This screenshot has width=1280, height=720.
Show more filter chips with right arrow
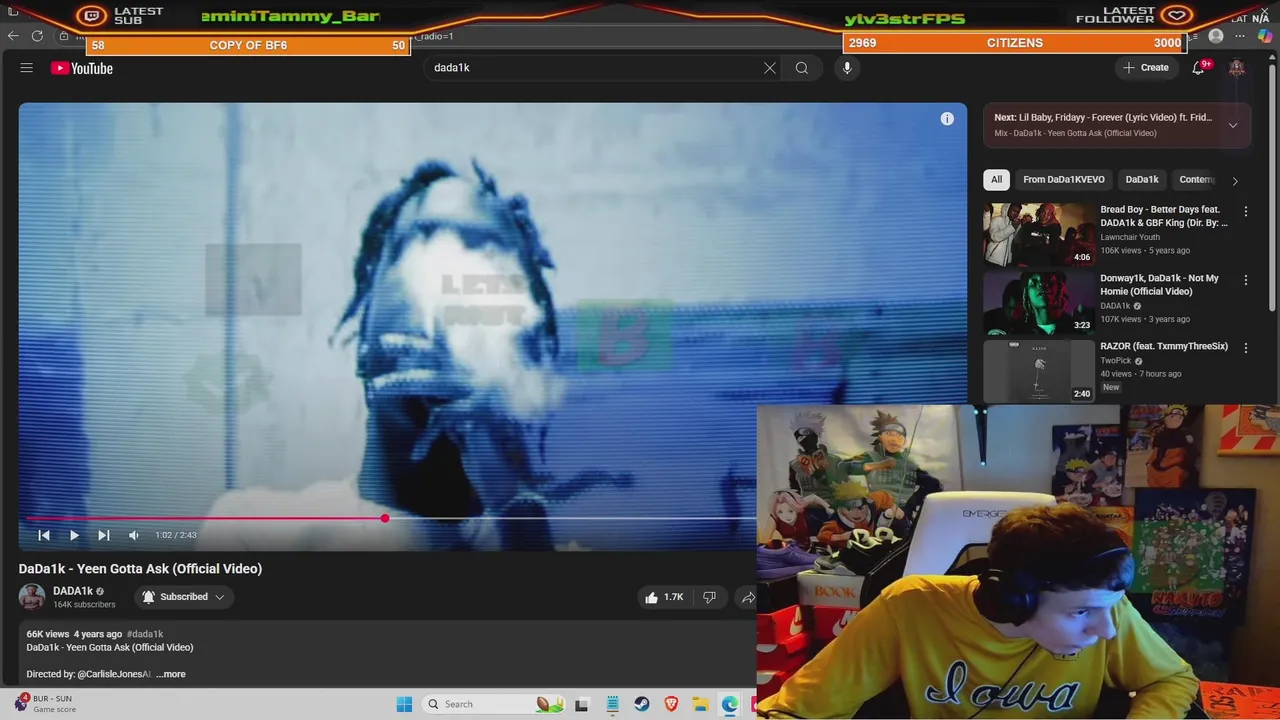pyautogui.click(x=1235, y=181)
